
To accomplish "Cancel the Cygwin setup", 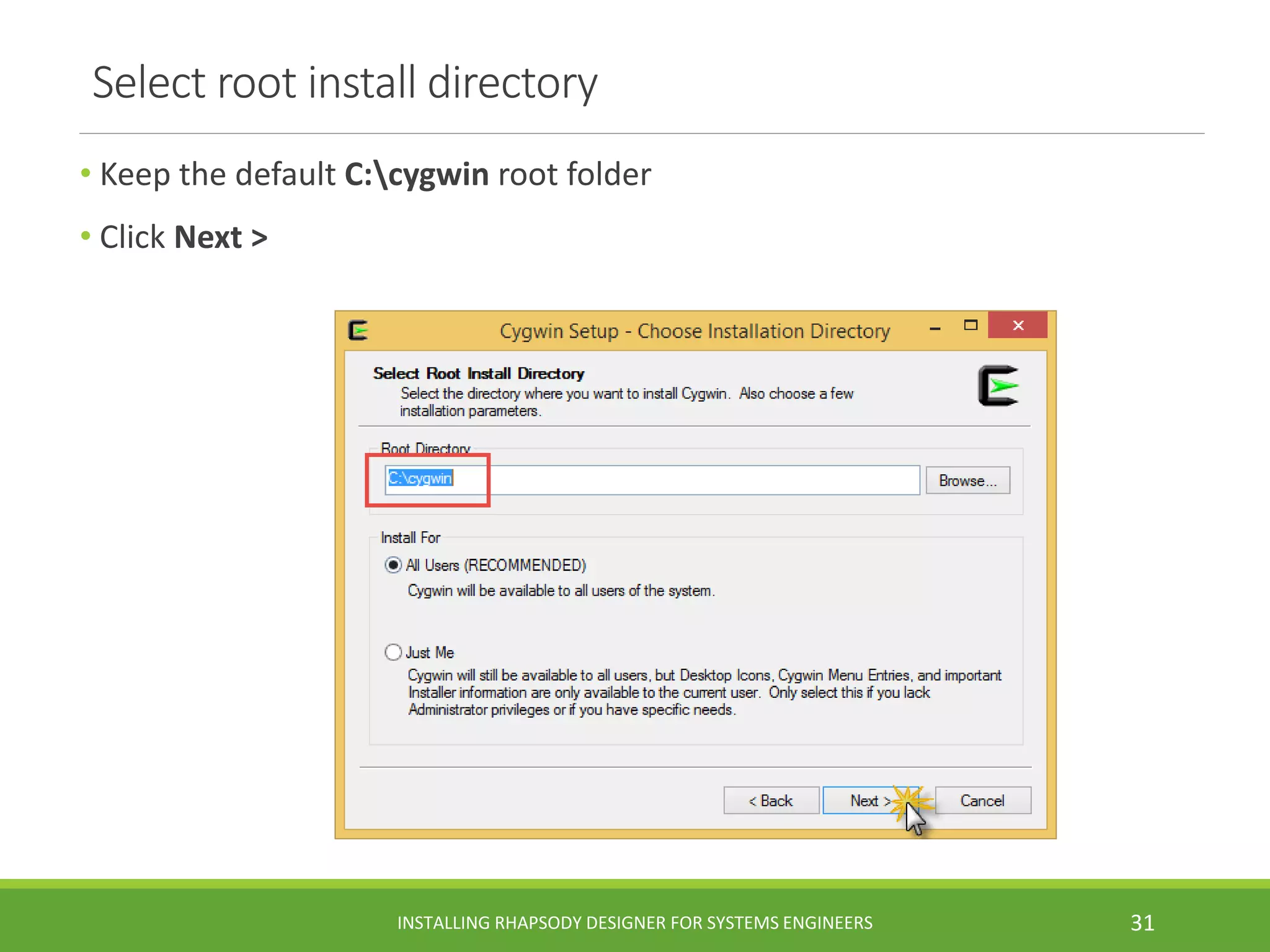I will click(x=982, y=800).
